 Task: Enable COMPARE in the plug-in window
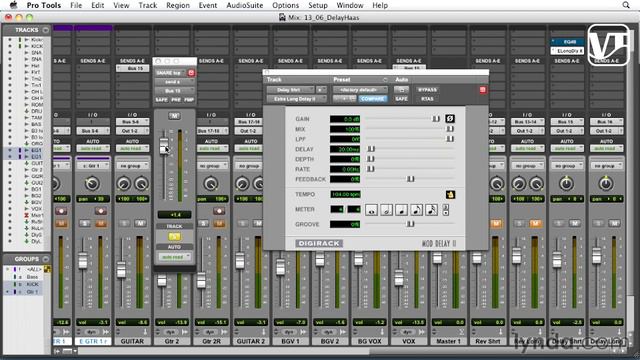[373, 99]
